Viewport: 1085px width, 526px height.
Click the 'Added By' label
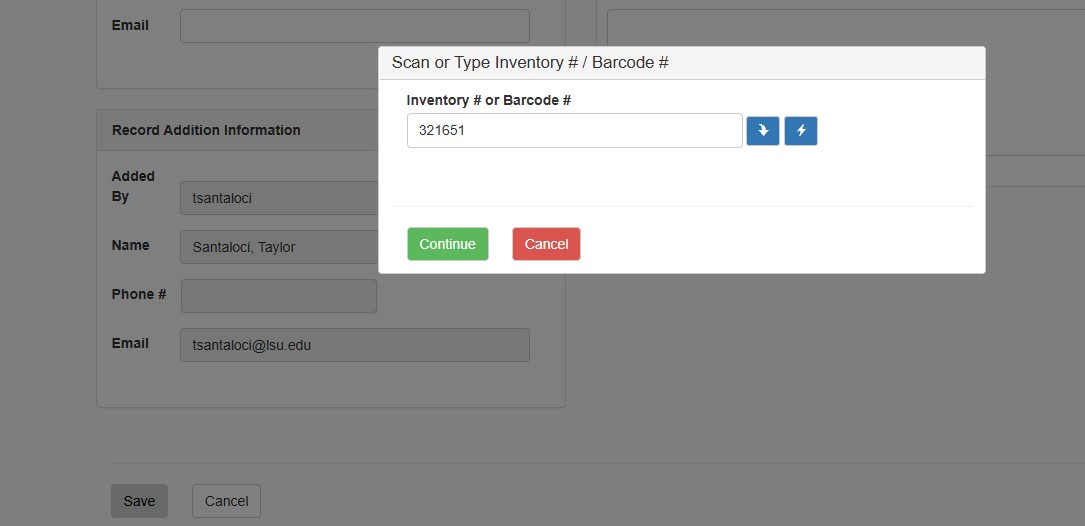tap(133, 186)
